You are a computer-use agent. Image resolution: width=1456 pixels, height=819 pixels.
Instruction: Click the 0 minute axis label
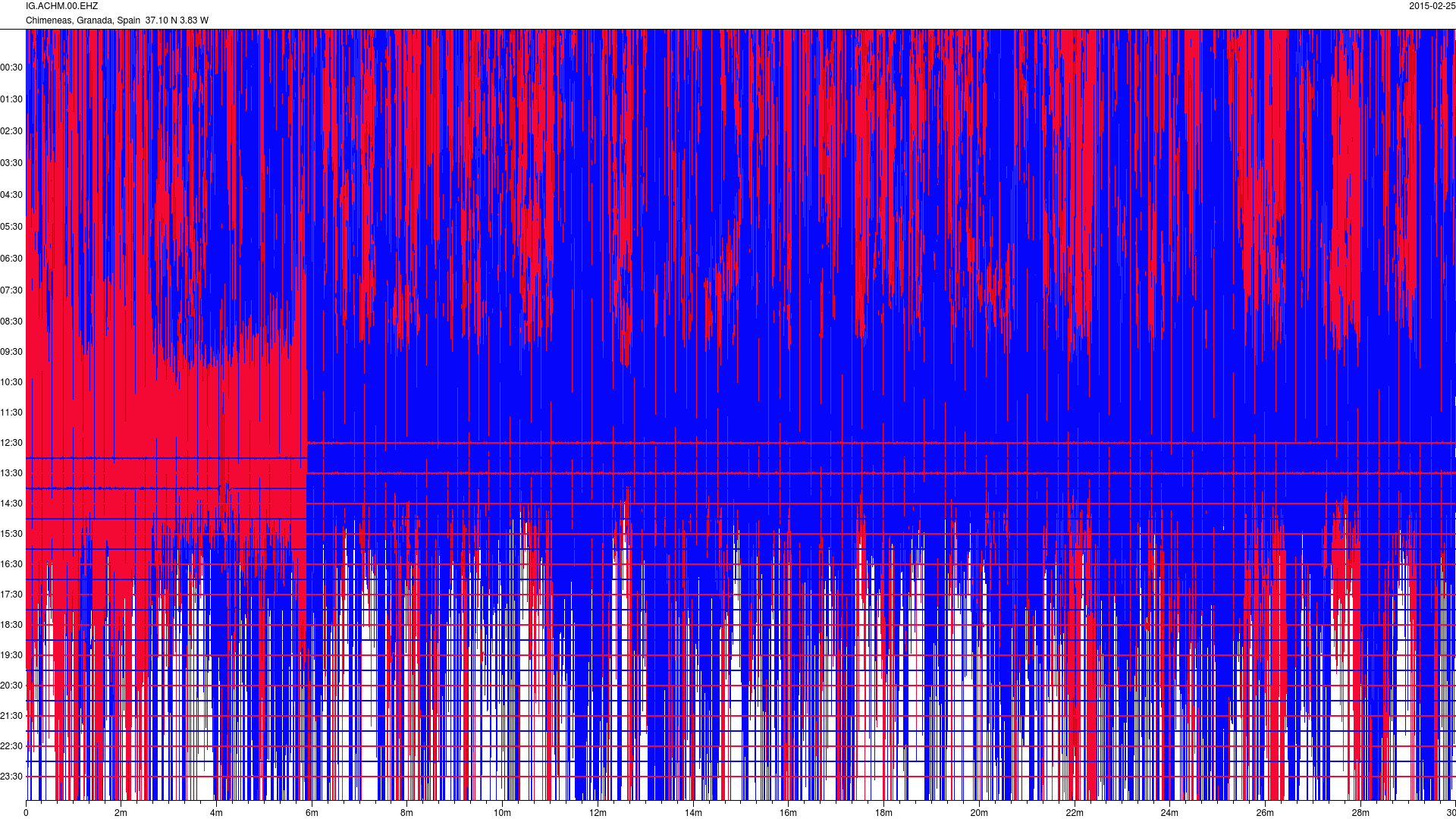pos(26,813)
